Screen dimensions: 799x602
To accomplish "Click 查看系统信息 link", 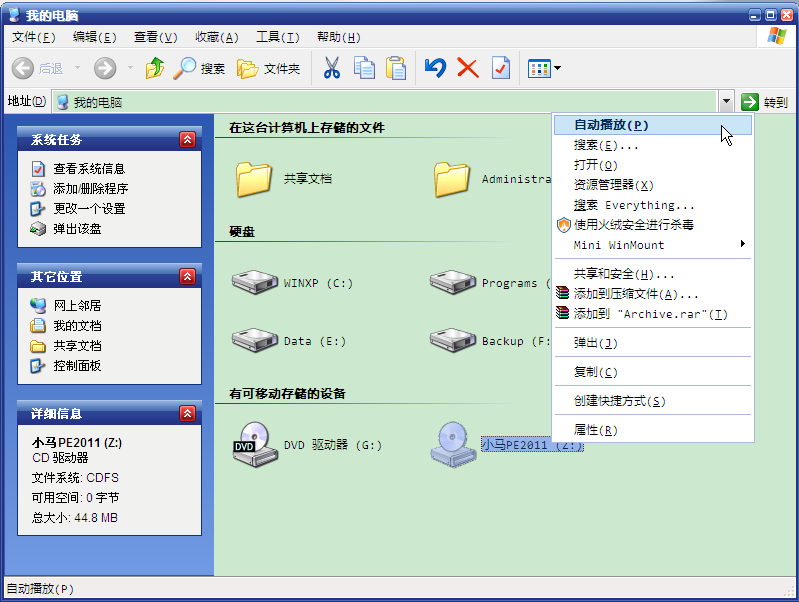I will pyautogui.click(x=89, y=169).
